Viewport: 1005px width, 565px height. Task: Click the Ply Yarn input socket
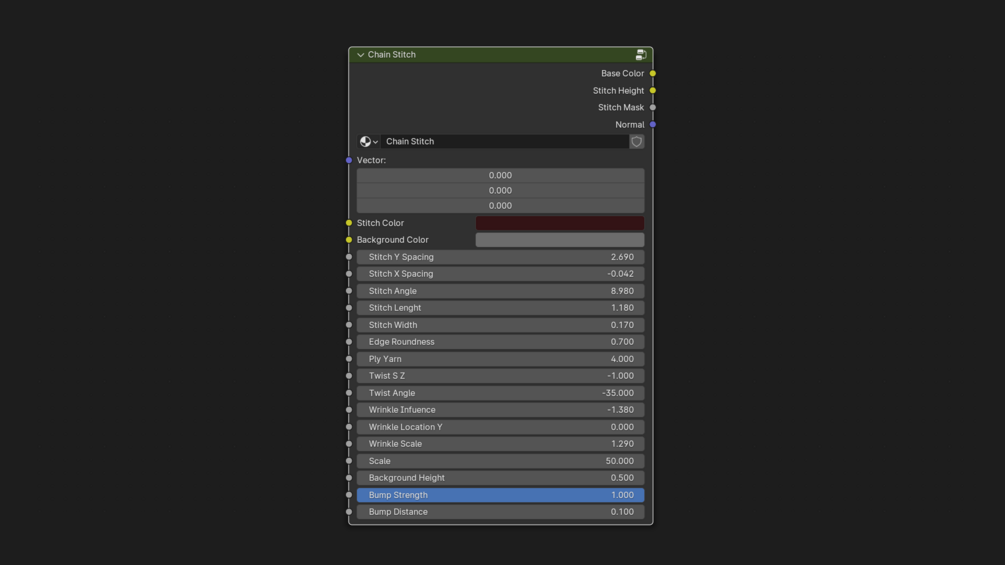point(349,359)
